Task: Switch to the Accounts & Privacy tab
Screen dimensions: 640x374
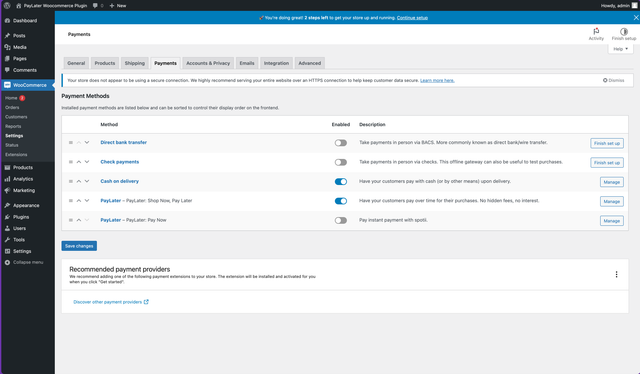Action: tap(208, 63)
